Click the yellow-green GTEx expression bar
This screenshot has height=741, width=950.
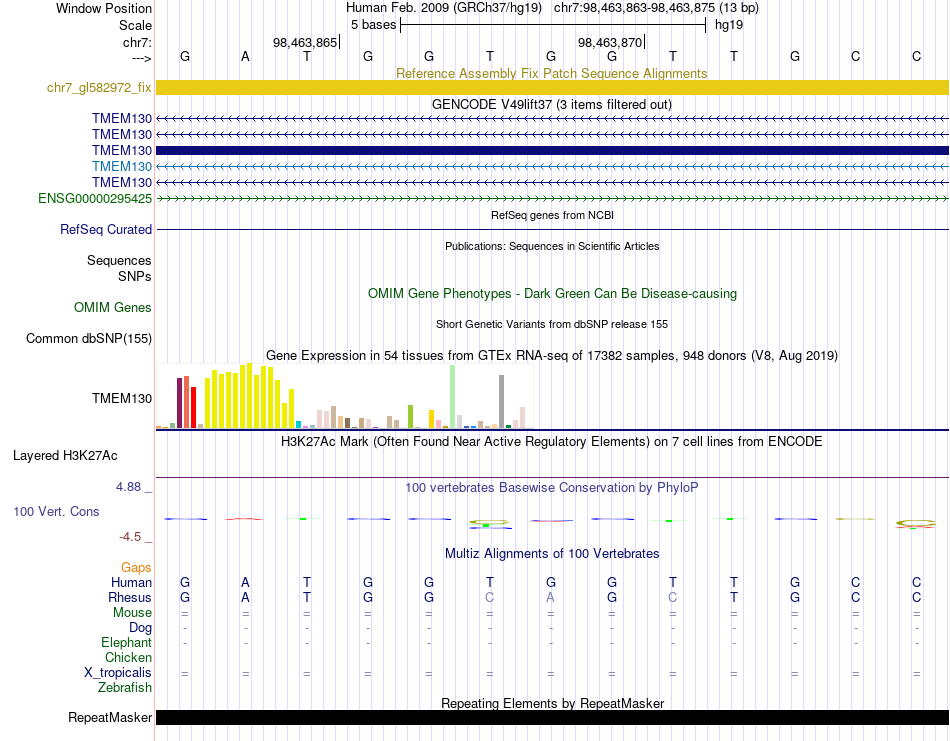click(410, 417)
